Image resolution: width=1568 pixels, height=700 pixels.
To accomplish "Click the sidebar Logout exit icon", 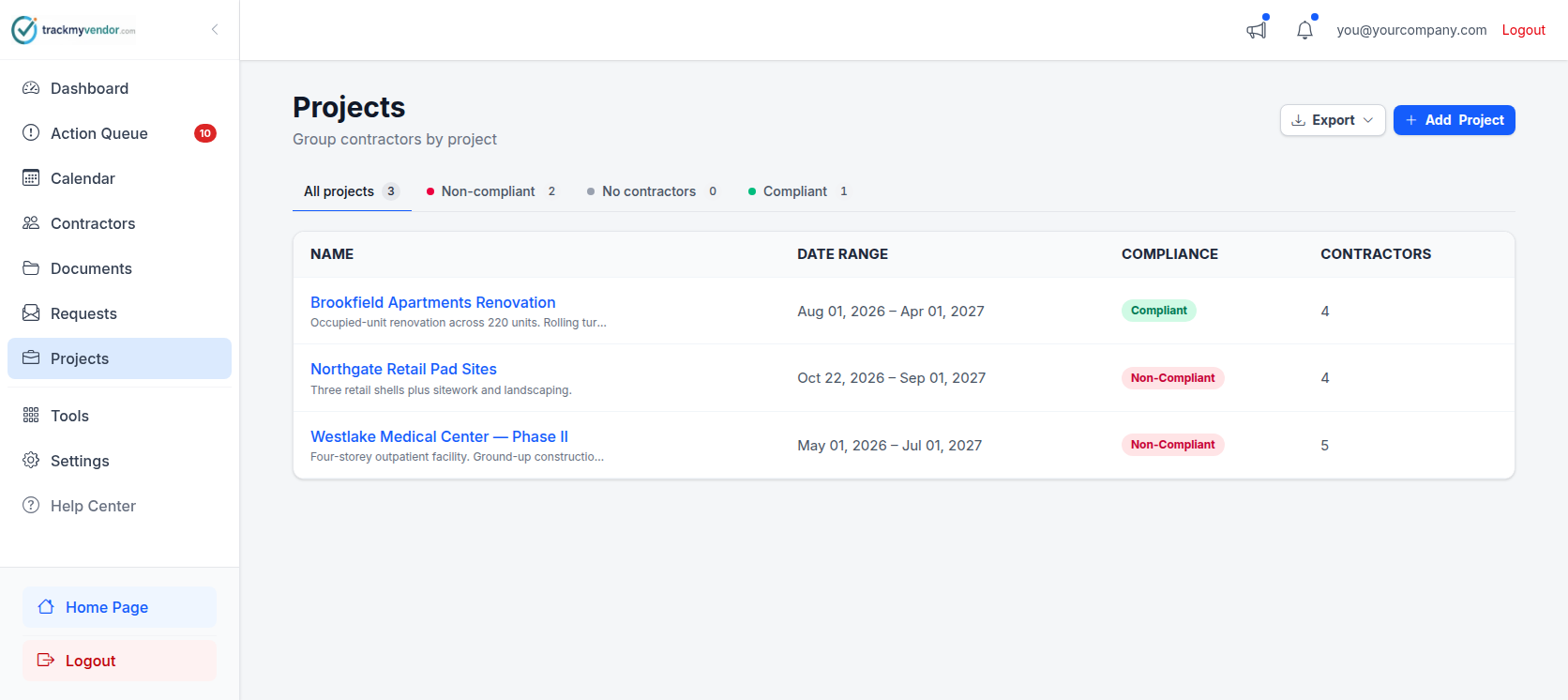I will [x=46, y=661].
